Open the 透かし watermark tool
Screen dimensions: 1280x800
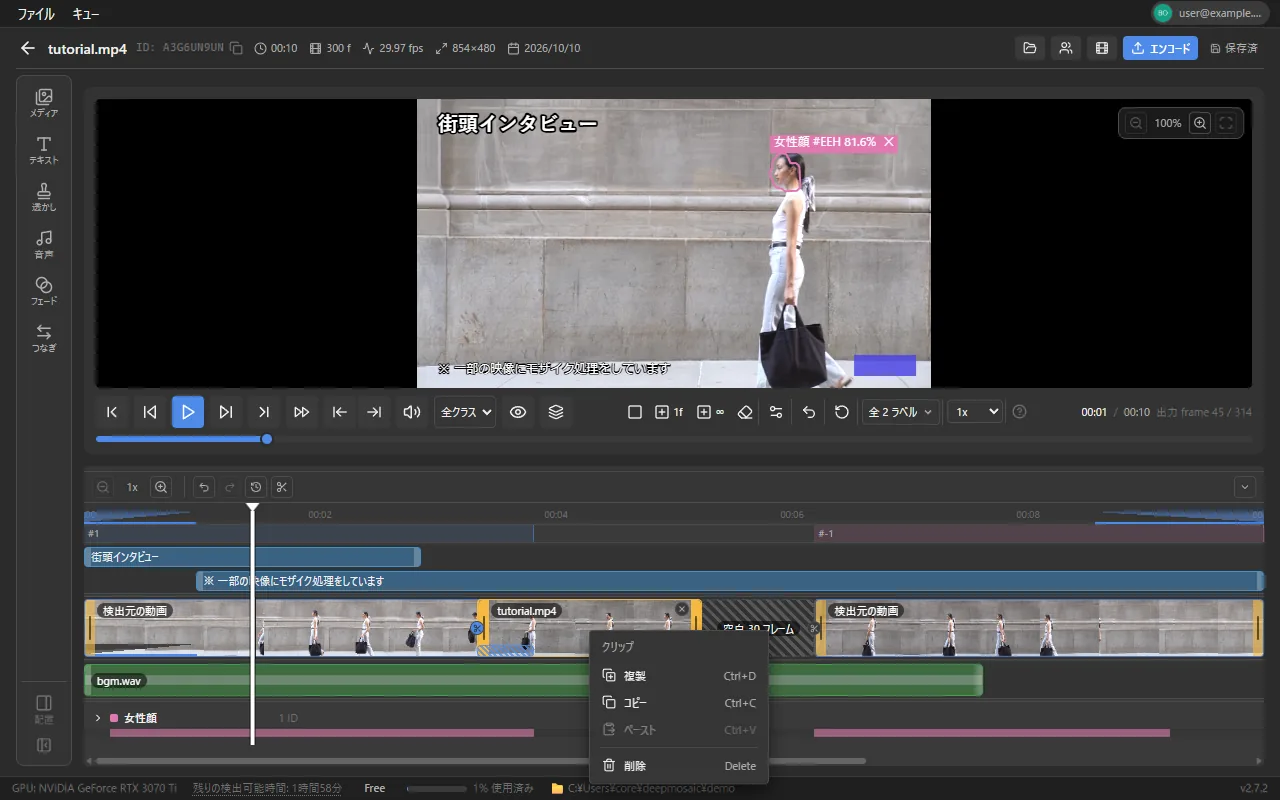(44, 198)
